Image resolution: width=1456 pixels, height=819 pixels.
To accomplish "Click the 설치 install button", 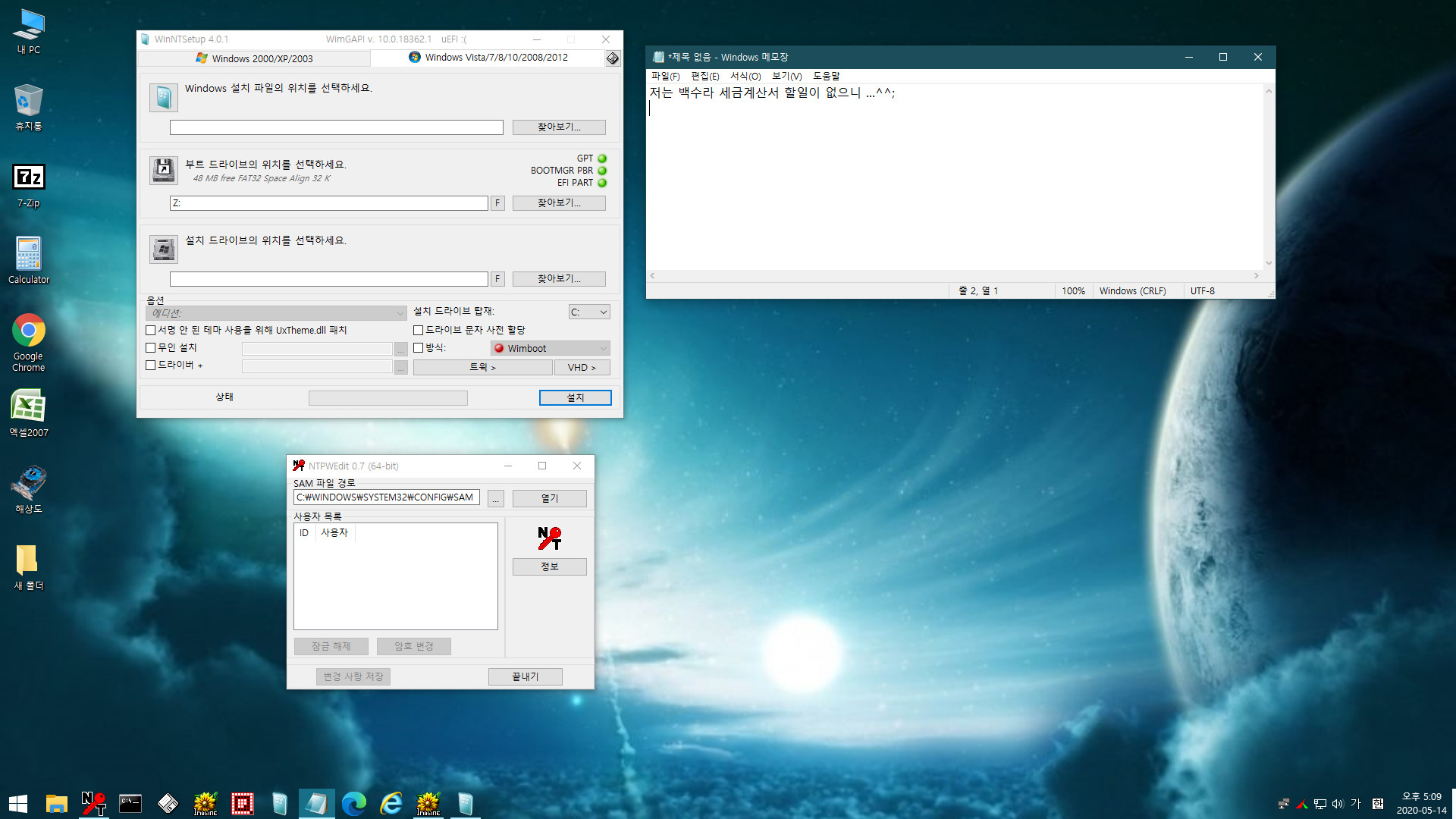I will pos(576,397).
